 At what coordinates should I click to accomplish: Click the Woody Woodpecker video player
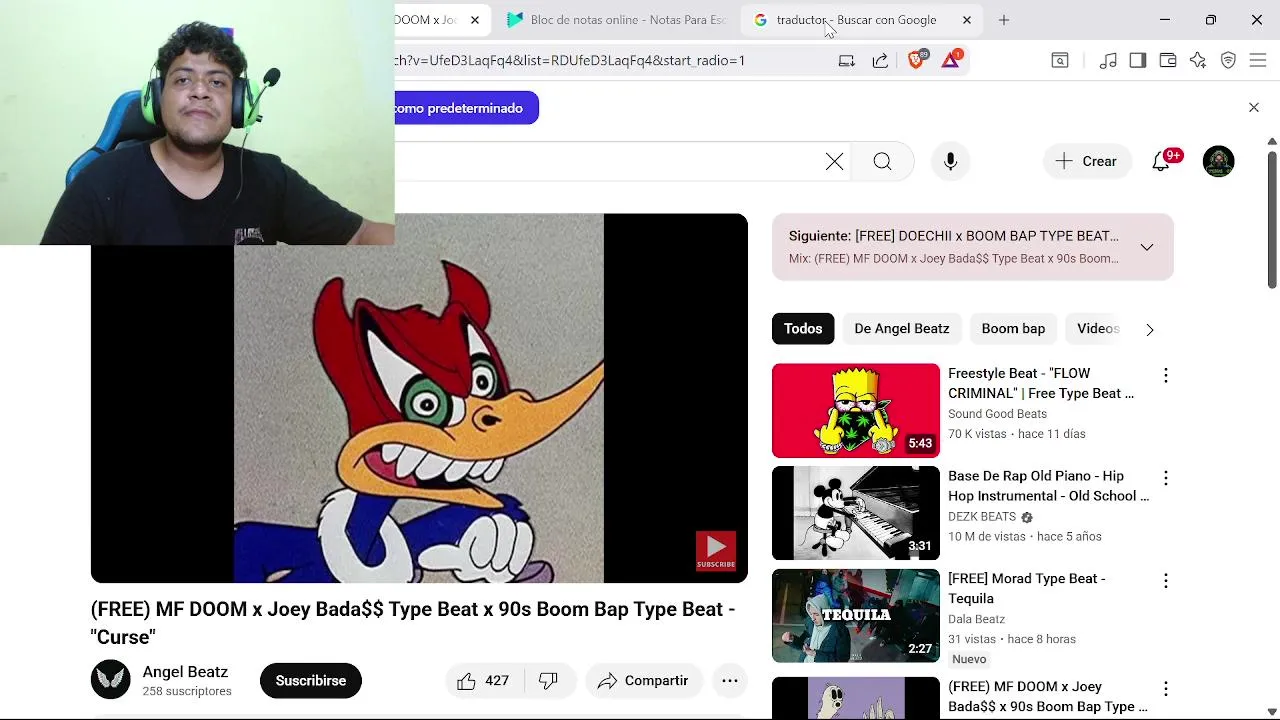coord(419,398)
